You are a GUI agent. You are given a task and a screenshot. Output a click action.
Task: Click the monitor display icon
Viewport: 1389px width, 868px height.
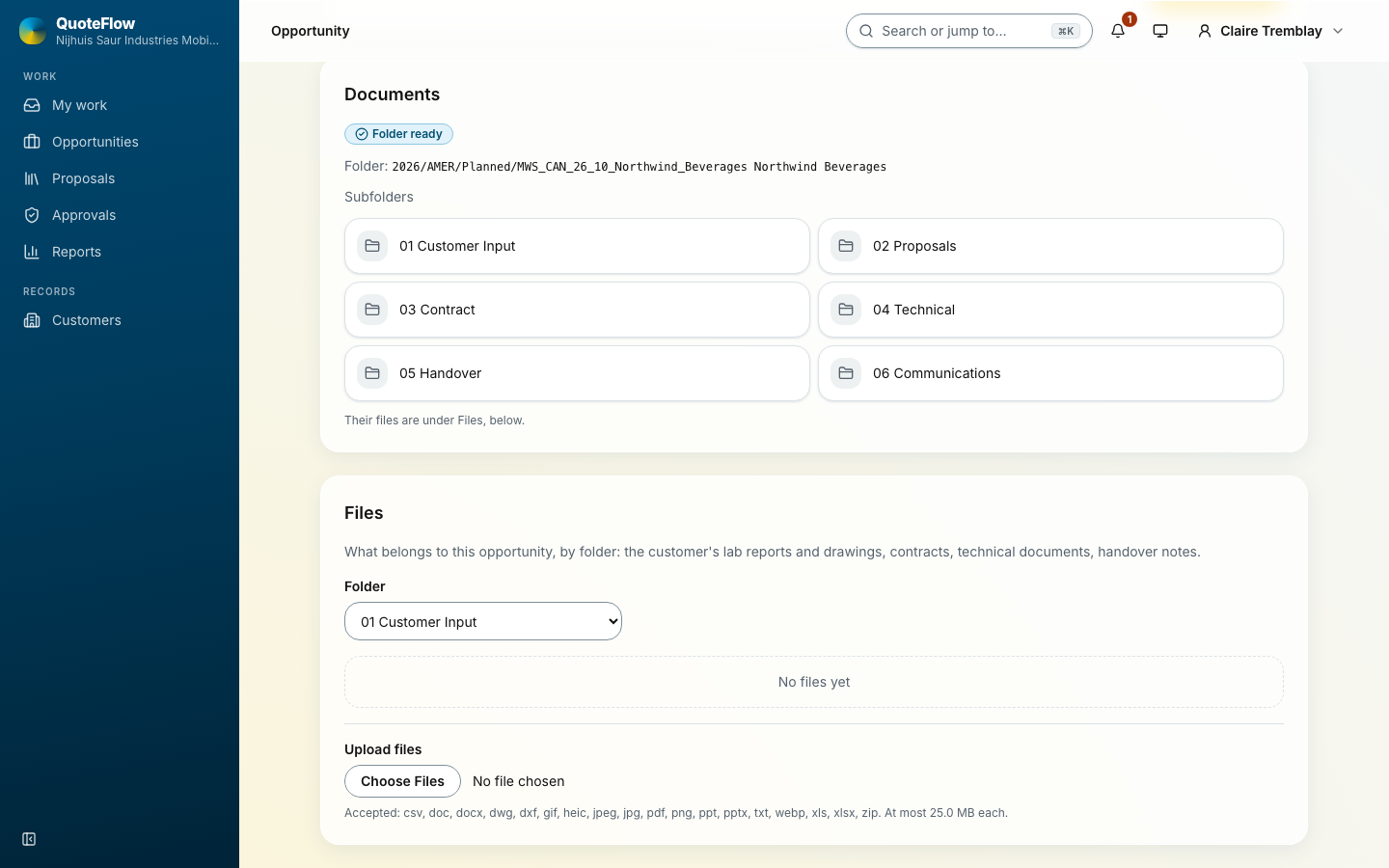(1160, 31)
